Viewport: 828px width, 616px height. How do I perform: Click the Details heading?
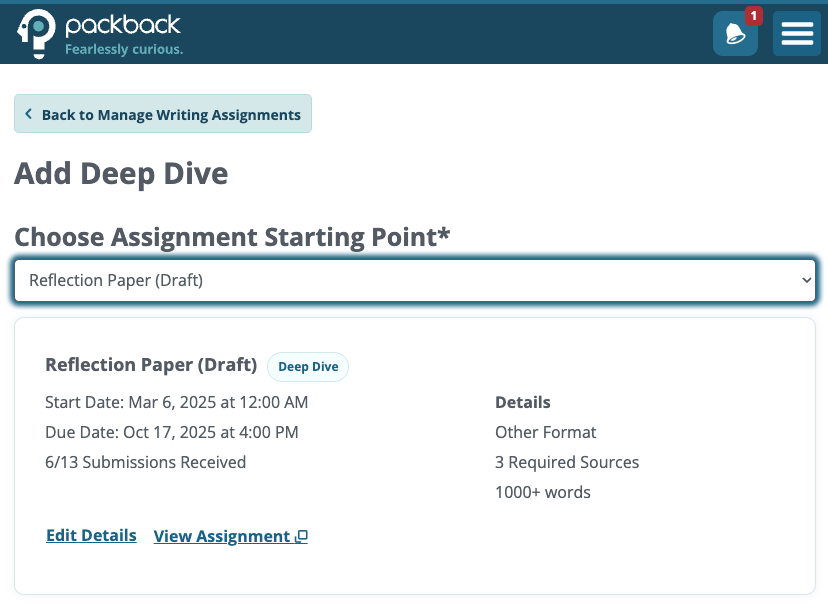click(x=523, y=402)
